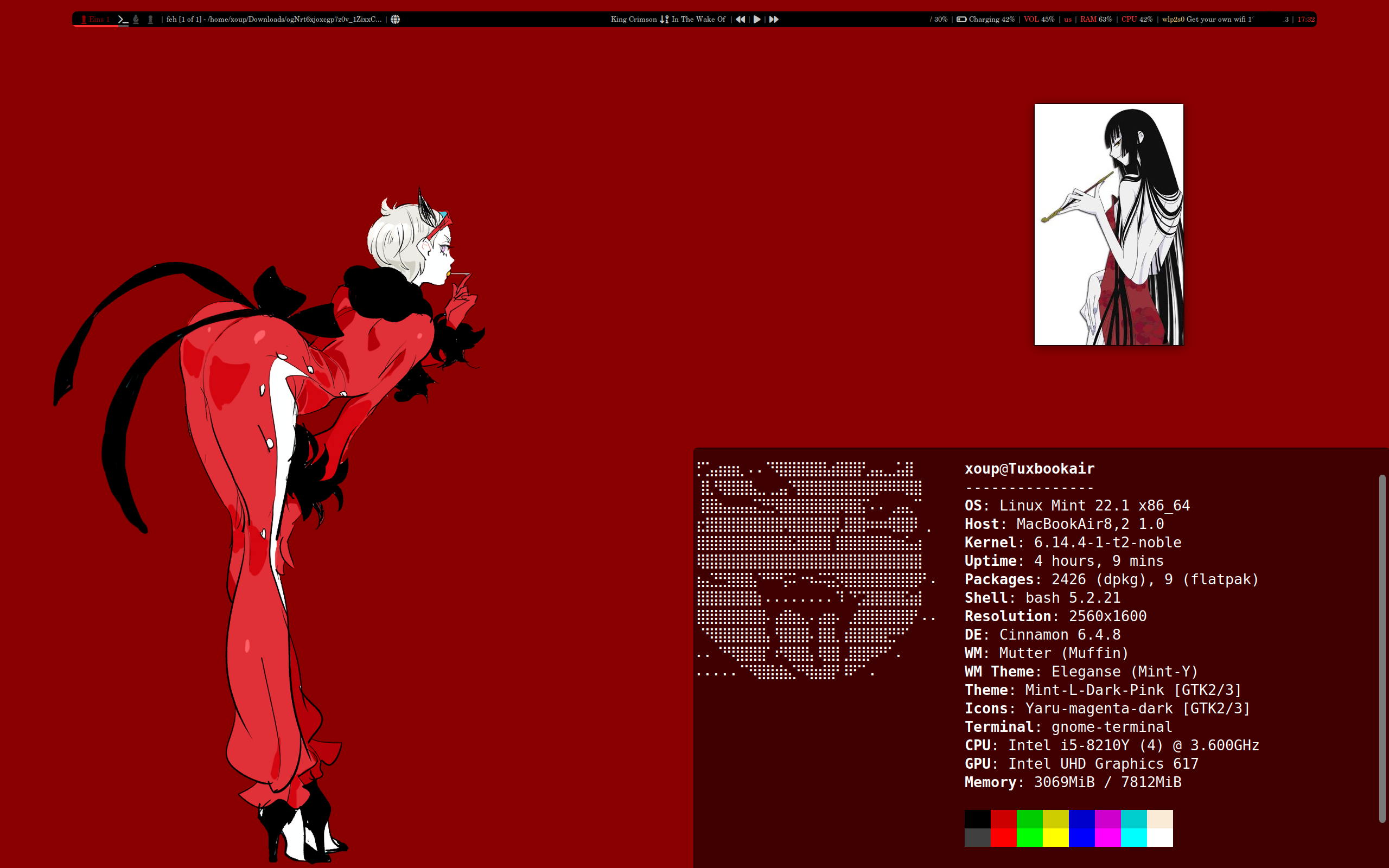Click the RAM 63% module
Image resolution: width=1389 pixels, height=868 pixels.
coord(1095,20)
